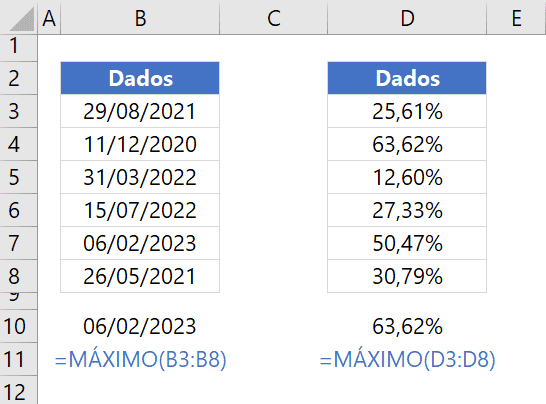Select column A header
The width and height of the screenshot is (546, 404).
tap(49, 17)
